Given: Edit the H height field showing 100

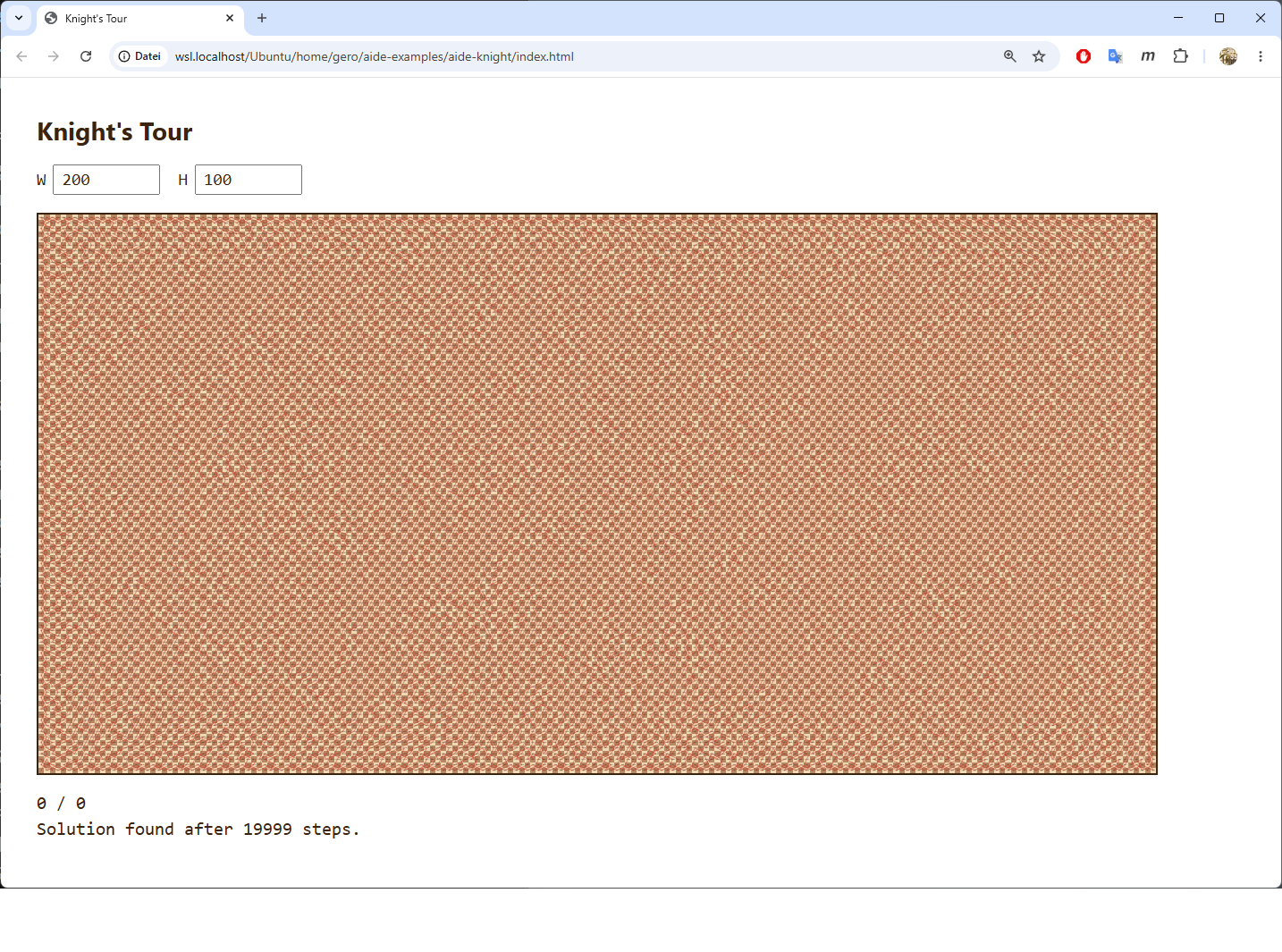Looking at the screenshot, I should click(x=249, y=180).
